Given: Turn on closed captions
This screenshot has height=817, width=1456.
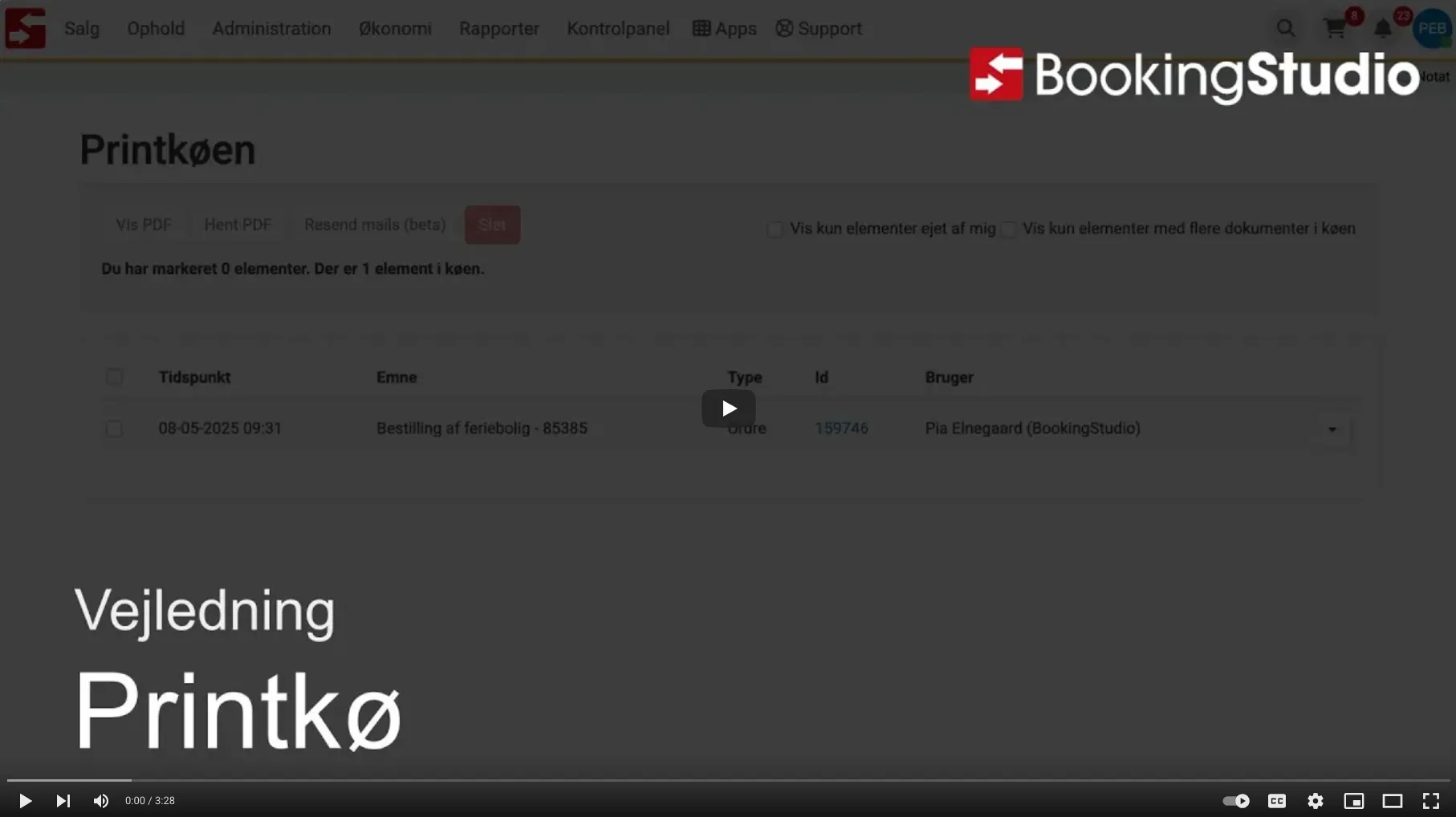Looking at the screenshot, I should 1276,801.
